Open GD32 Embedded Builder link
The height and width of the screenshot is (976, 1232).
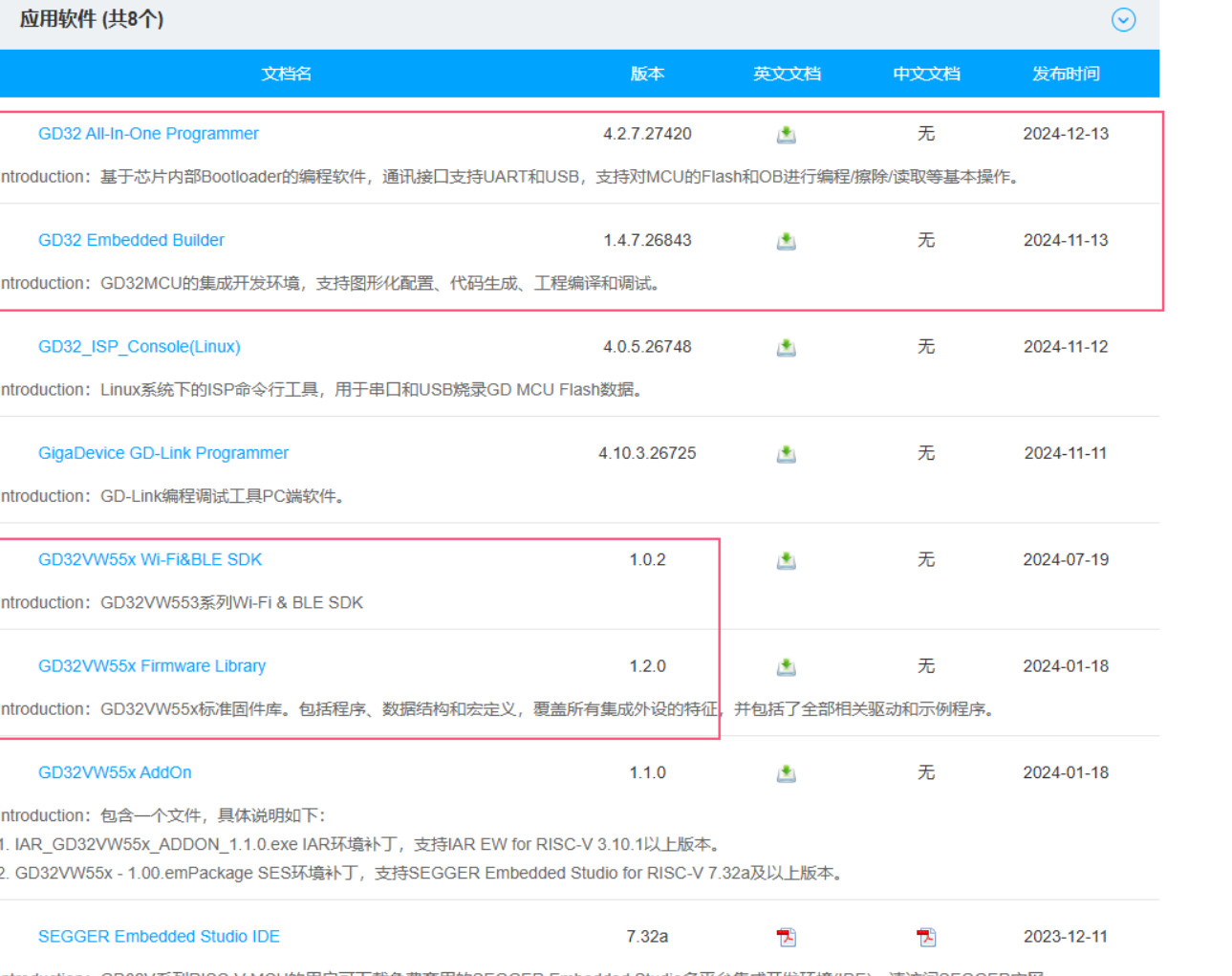(x=131, y=240)
